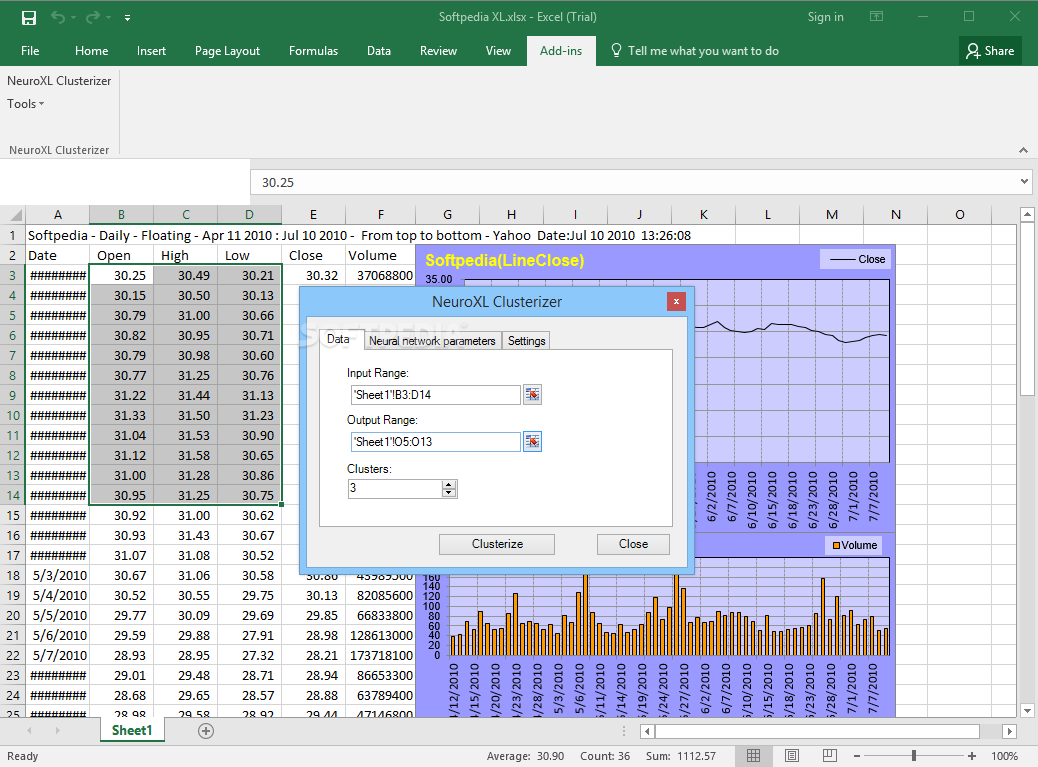Select row 18 header
This screenshot has height=767, width=1038.
tap(13, 575)
